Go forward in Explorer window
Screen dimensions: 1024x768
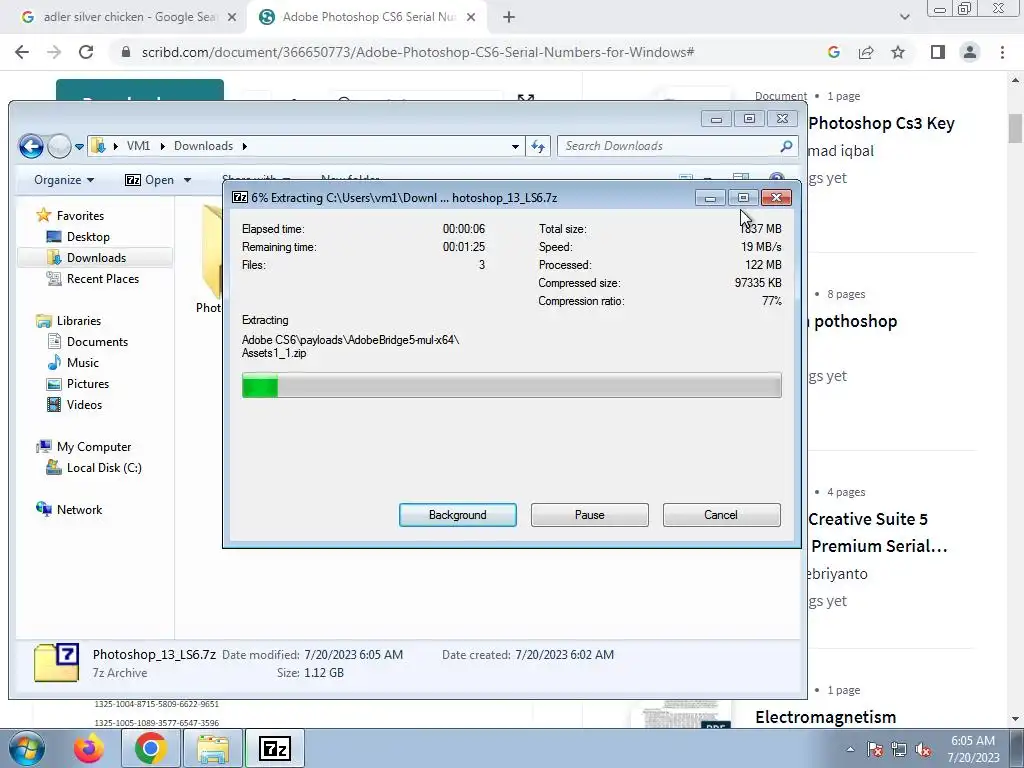tap(59, 146)
